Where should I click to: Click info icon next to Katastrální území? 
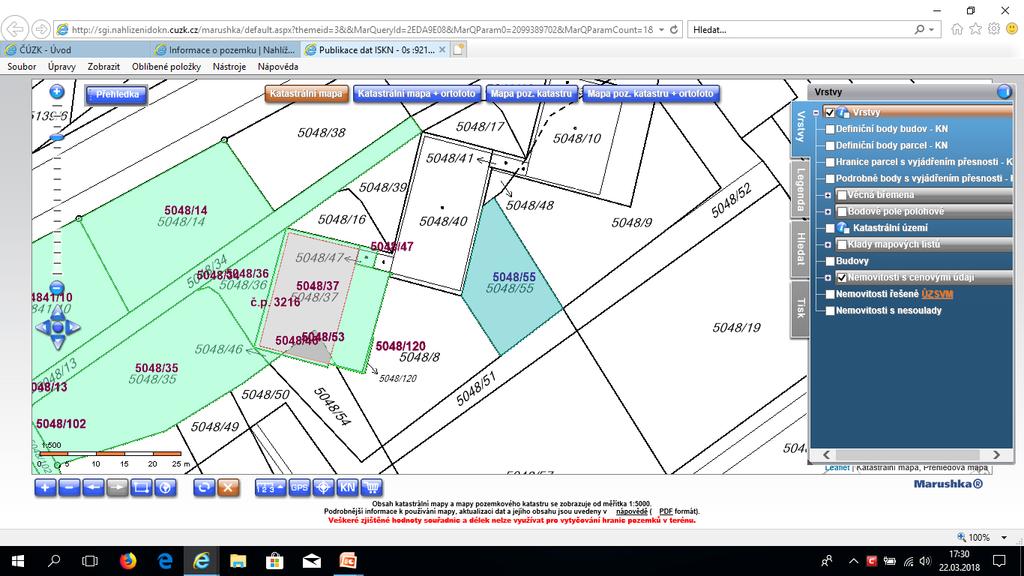[x=842, y=228]
